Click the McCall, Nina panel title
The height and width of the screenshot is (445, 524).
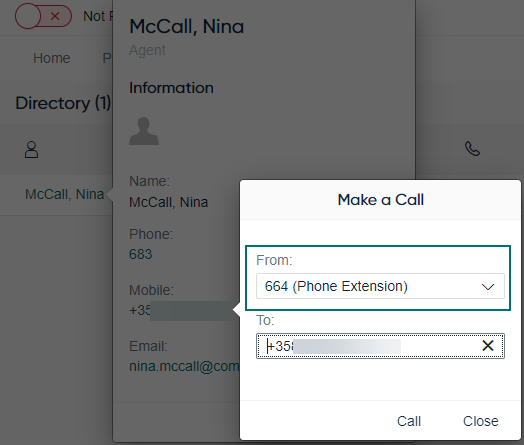[186, 26]
